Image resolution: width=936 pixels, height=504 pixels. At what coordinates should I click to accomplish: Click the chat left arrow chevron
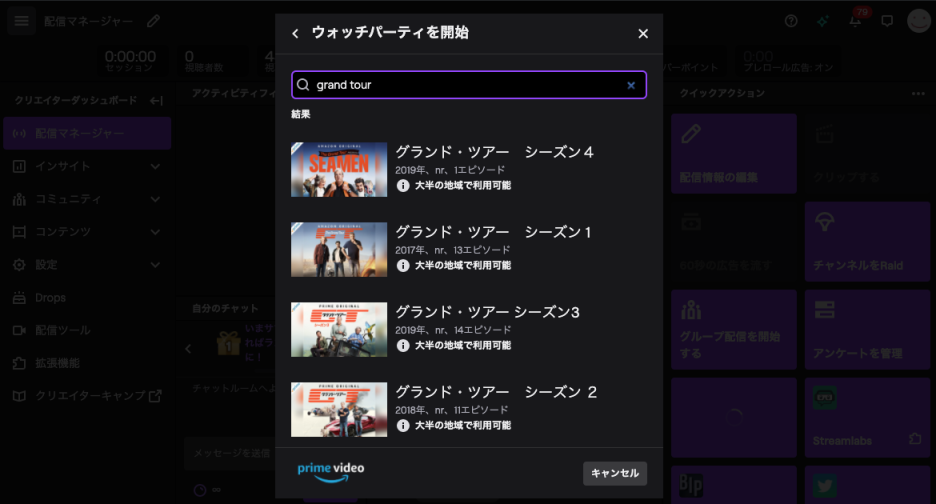(188, 349)
